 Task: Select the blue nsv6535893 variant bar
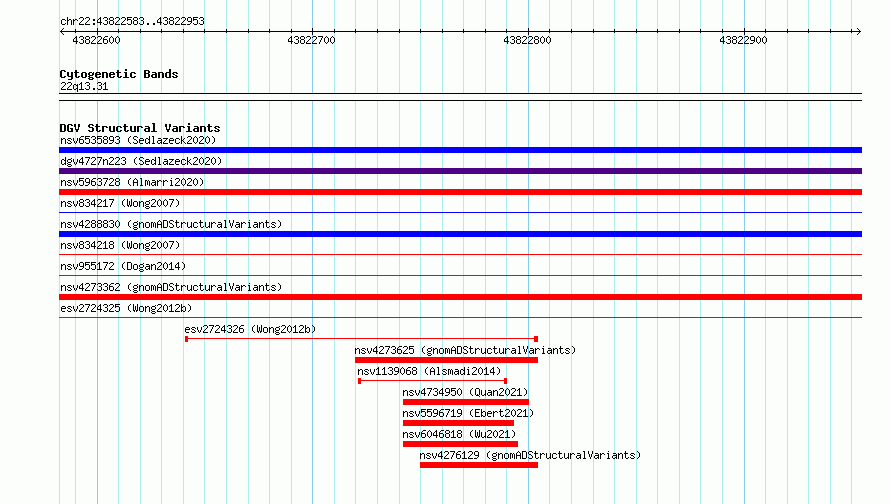[x=460, y=150]
